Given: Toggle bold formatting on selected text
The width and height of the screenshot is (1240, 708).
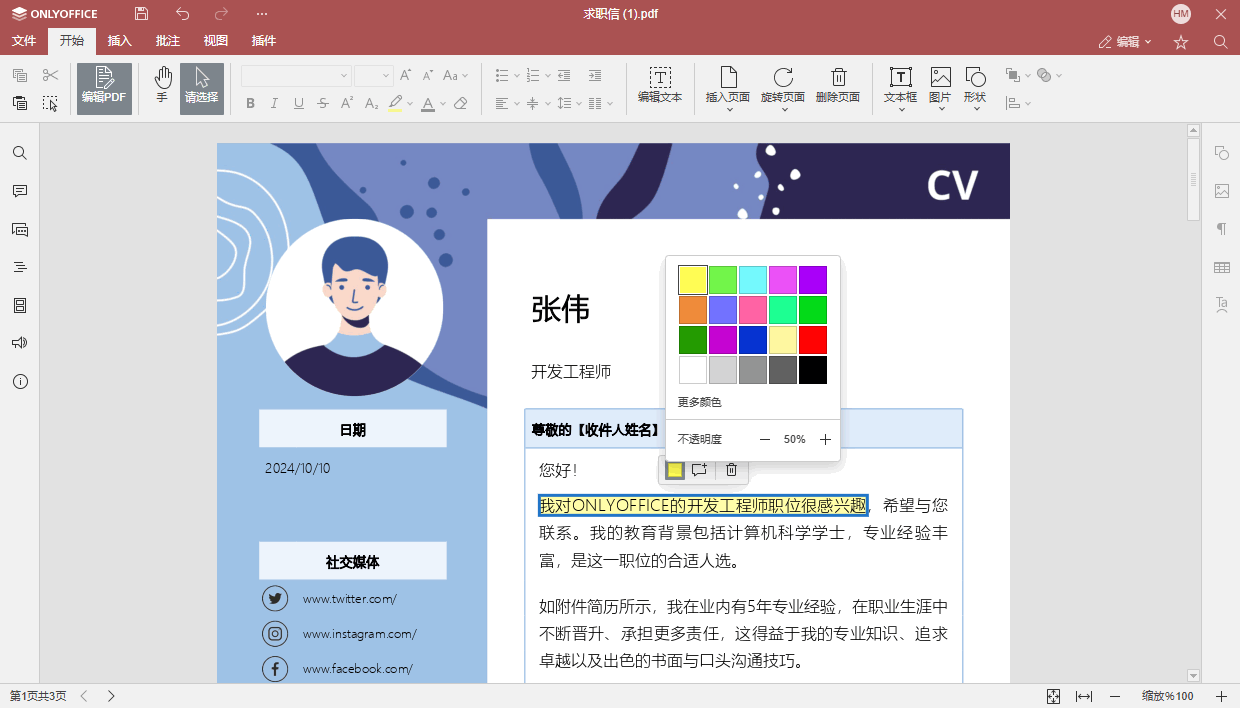Looking at the screenshot, I should 250,103.
